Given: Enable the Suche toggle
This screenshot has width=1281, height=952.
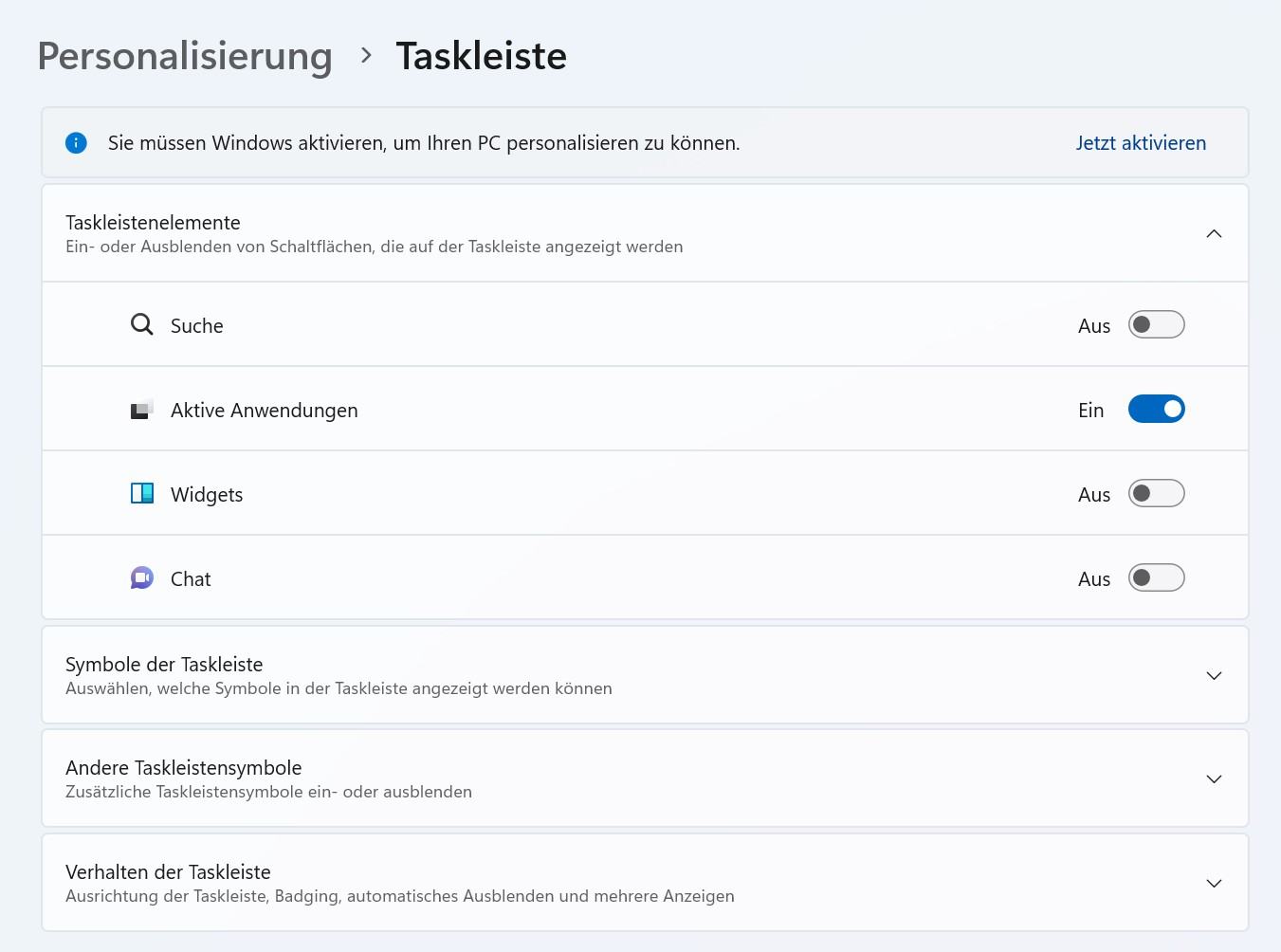Looking at the screenshot, I should pos(1156,325).
